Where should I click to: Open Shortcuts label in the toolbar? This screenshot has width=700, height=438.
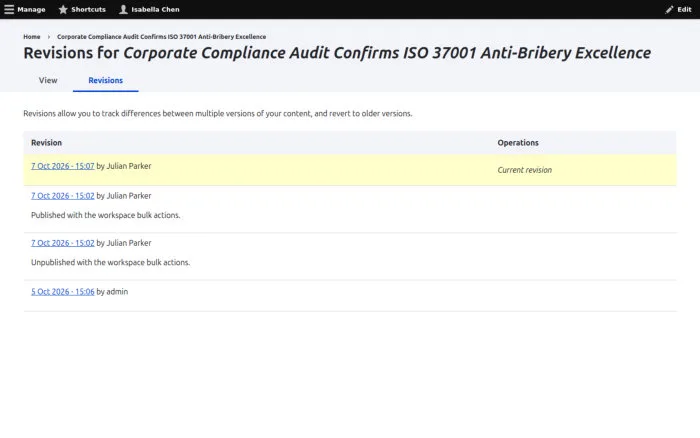click(x=88, y=9)
